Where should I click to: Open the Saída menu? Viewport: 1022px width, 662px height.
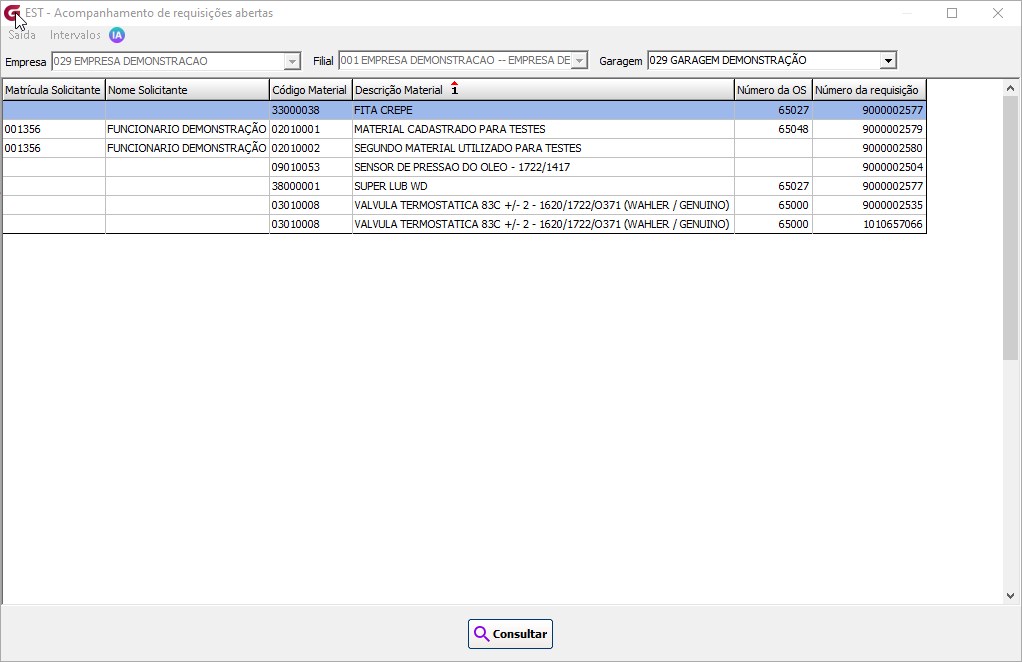coord(22,35)
